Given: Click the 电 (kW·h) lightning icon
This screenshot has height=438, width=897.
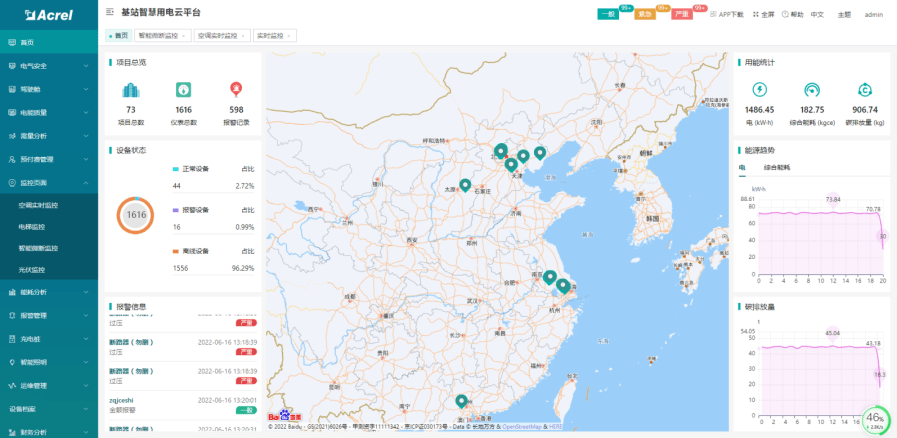Looking at the screenshot, I should [x=759, y=90].
